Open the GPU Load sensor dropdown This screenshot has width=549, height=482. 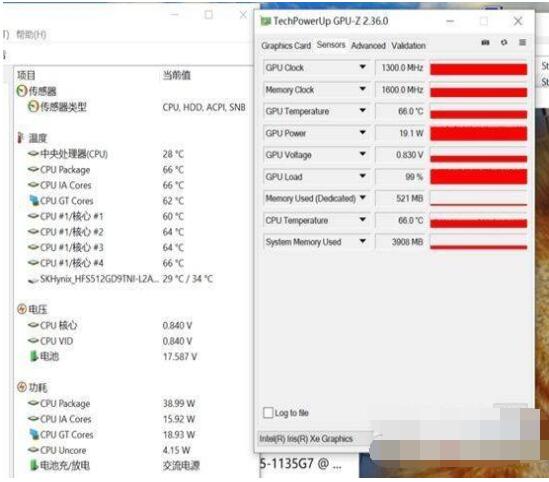tap(363, 176)
